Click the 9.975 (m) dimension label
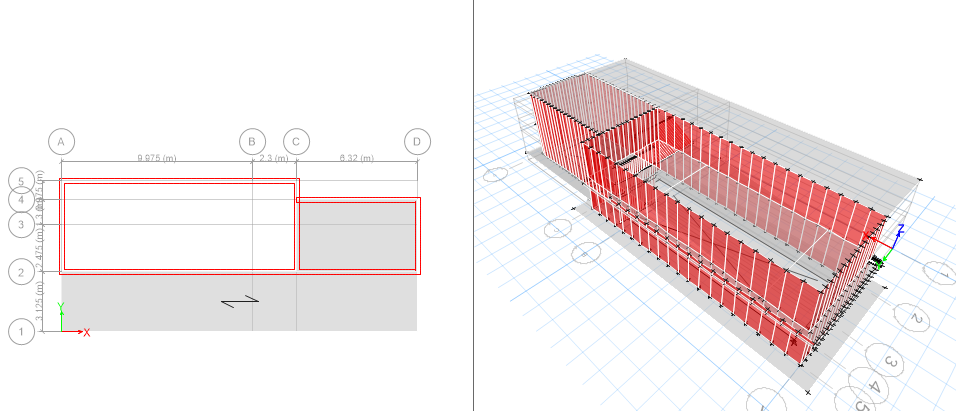 click(156, 158)
